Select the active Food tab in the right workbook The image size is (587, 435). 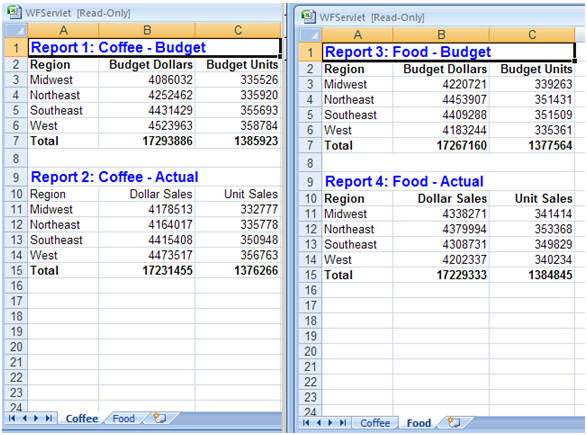[x=419, y=423]
